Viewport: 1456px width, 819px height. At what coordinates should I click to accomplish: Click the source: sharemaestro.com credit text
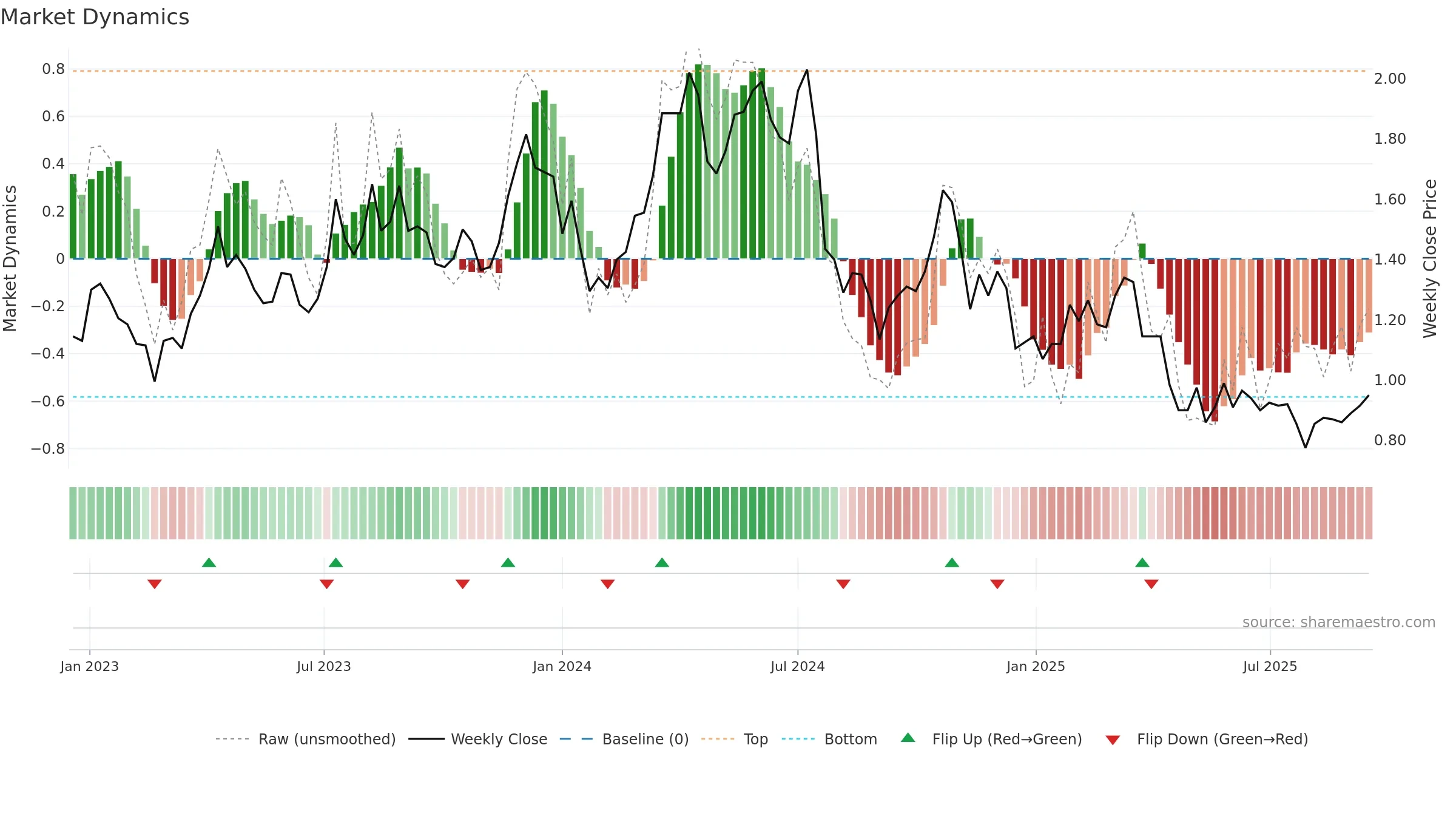[x=1339, y=622]
